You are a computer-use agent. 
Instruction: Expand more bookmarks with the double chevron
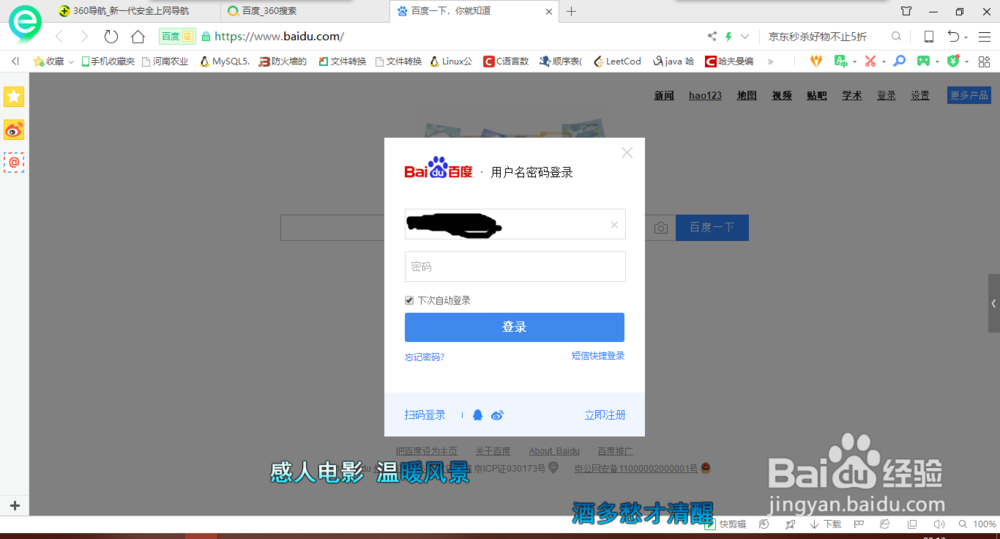click(770, 61)
